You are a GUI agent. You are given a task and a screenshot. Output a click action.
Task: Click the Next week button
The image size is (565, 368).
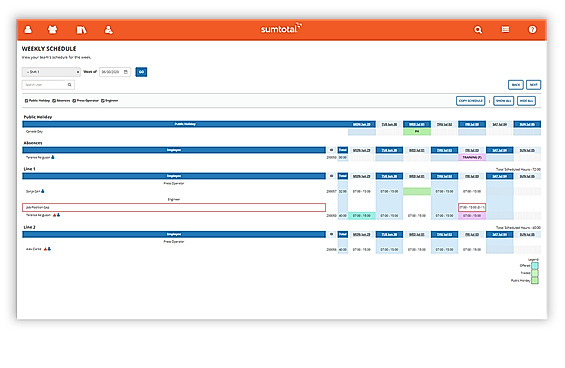(533, 85)
